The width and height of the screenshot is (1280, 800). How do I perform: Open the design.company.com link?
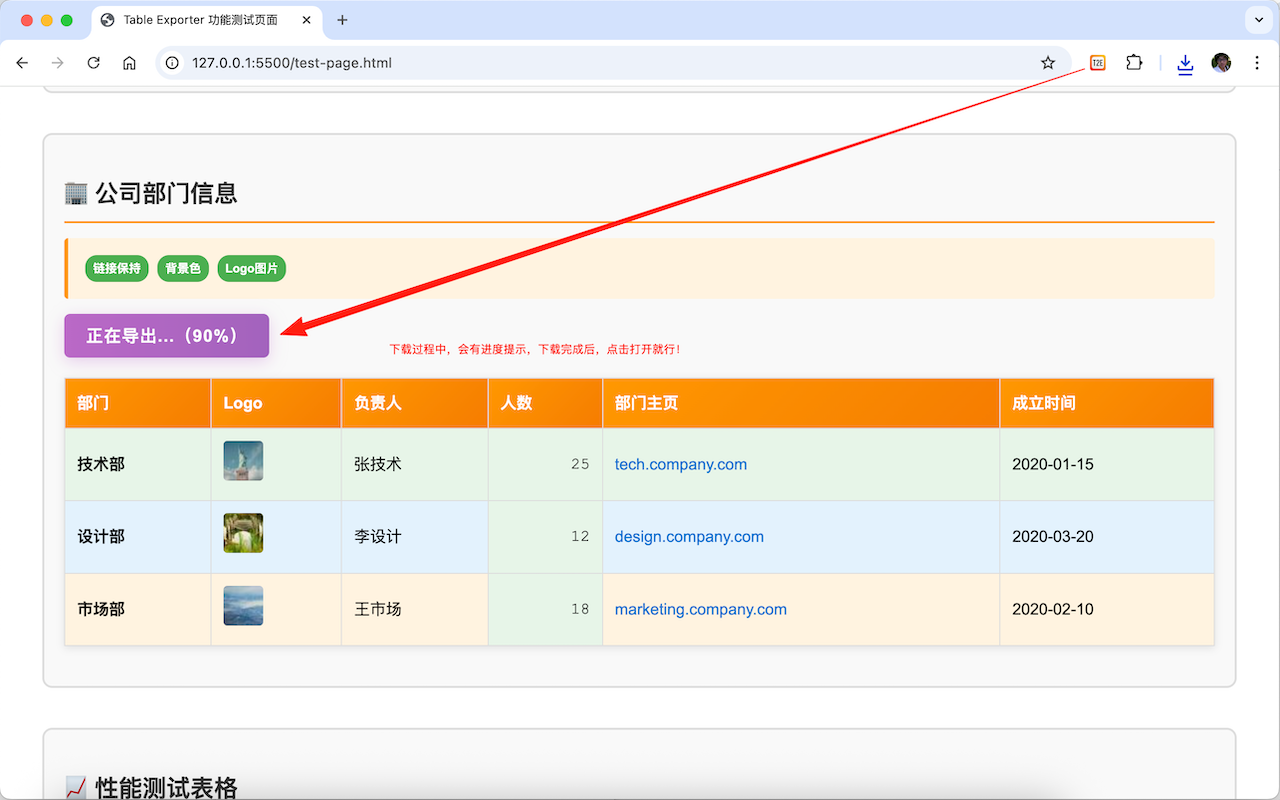(x=689, y=537)
